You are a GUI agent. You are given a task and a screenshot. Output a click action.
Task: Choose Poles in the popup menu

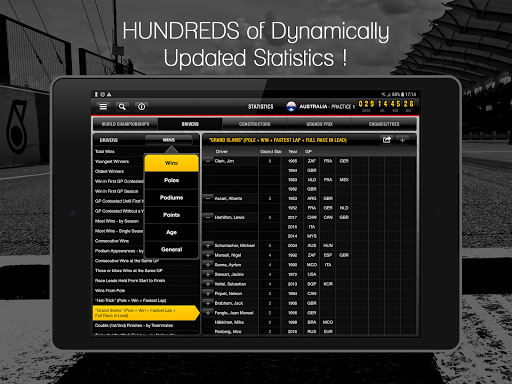pyautogui.click(x=171, y=180)
